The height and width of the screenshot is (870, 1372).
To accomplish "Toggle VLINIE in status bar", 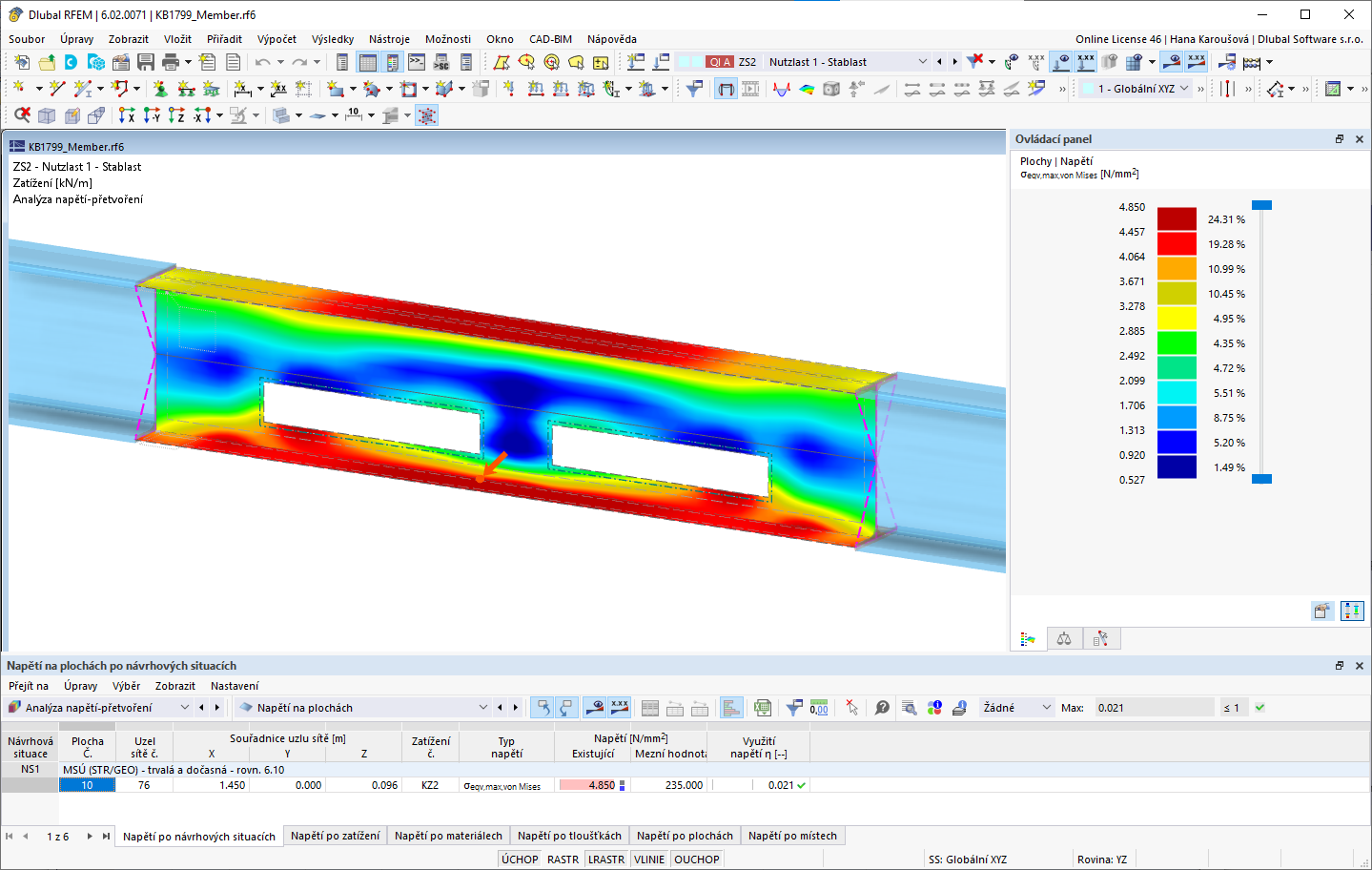I will coord(649,860).
